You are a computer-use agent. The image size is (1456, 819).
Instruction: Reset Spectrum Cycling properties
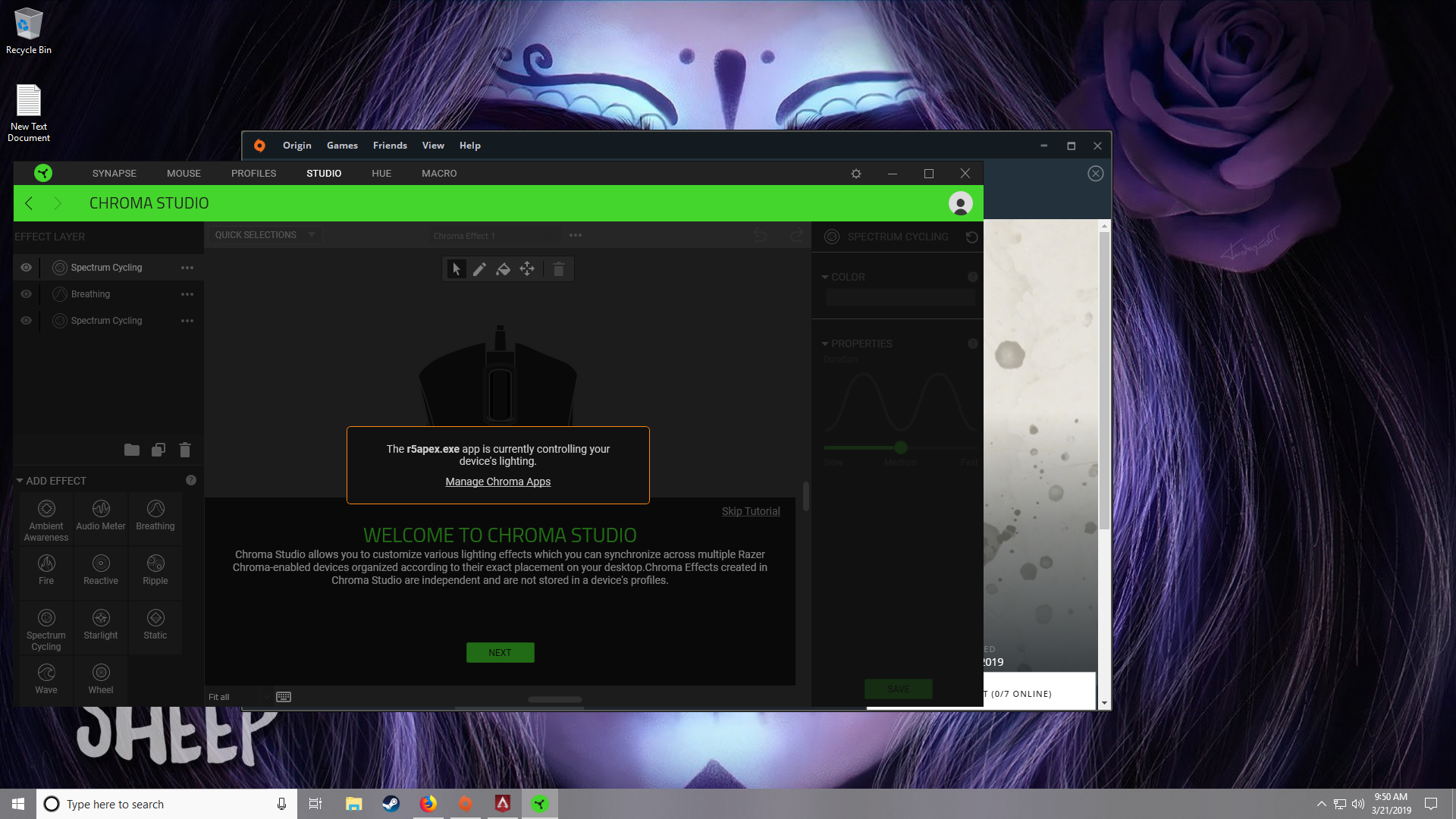pos(971,237)
